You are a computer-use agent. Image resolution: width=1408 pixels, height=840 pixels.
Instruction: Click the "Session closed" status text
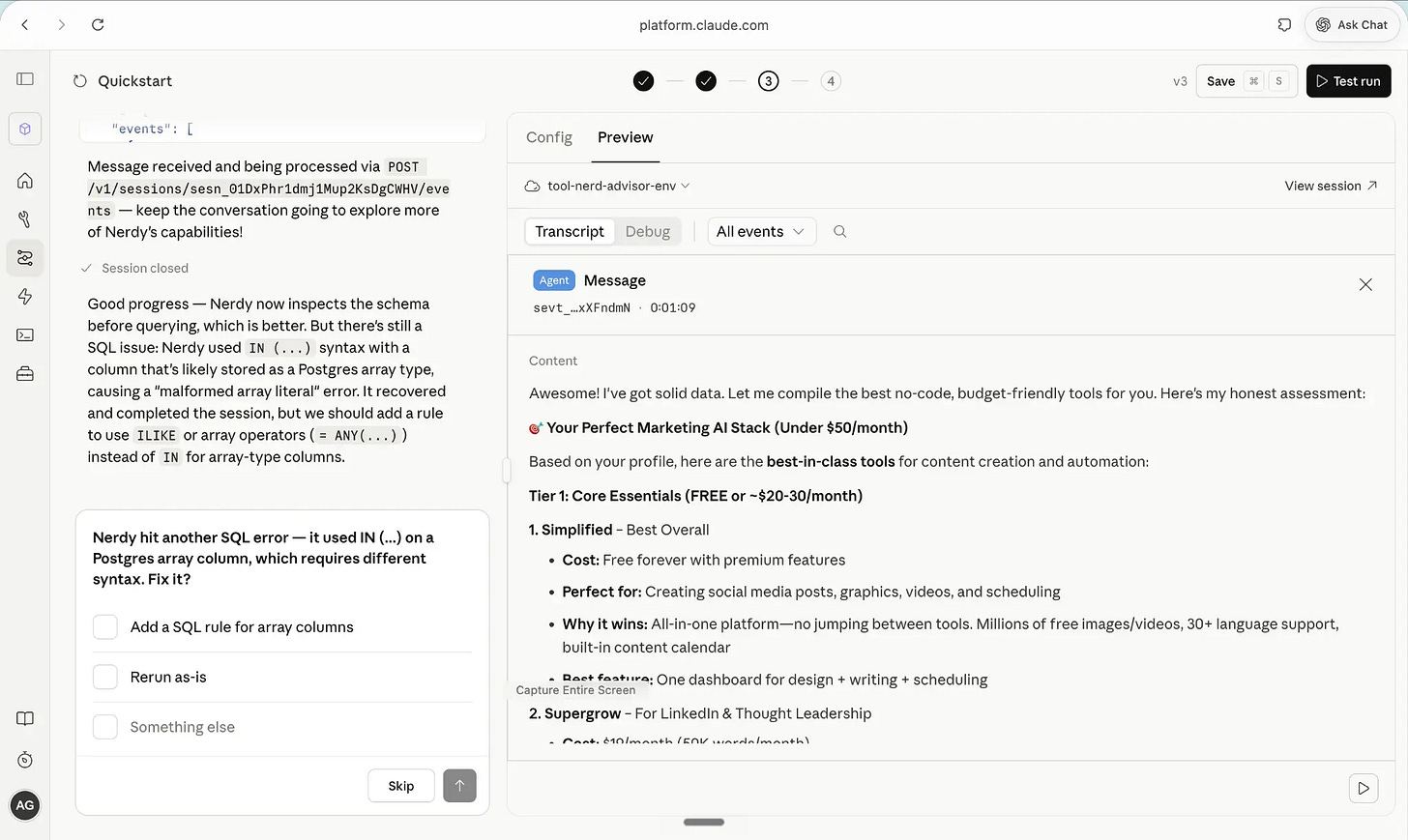coord(145,269)
